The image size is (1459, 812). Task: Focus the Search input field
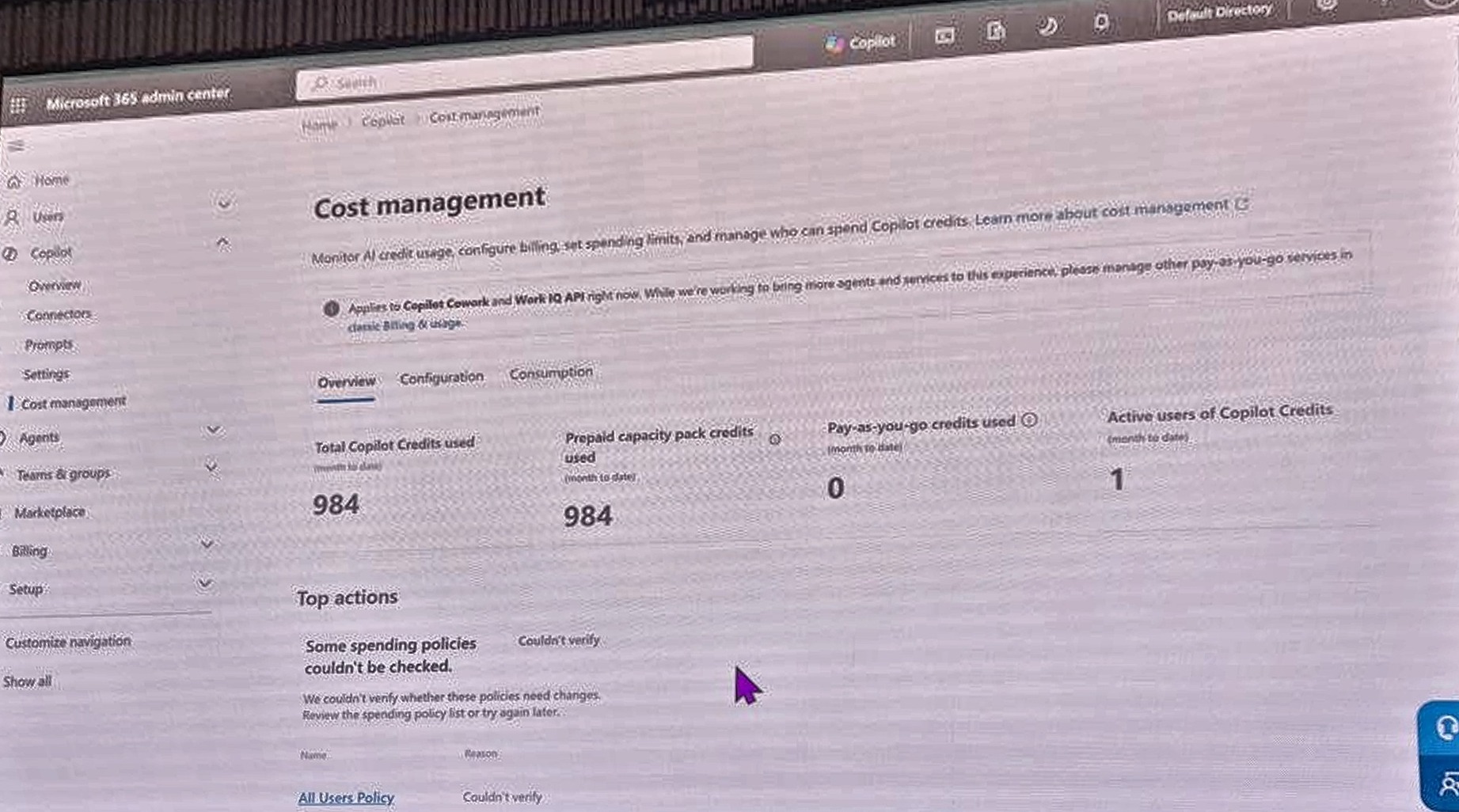(524, 68)
